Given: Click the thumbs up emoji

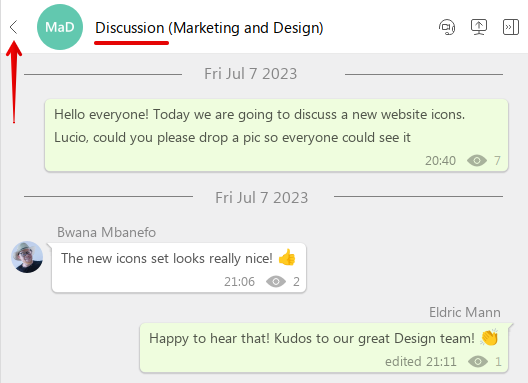Looking at the screenshot, I should [x=287, y=257].
